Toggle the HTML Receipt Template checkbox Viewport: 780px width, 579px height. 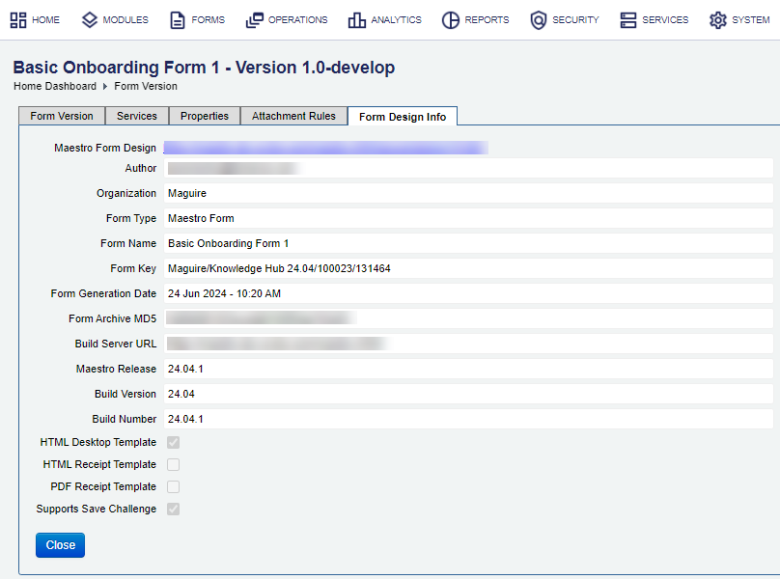[173, 465]
